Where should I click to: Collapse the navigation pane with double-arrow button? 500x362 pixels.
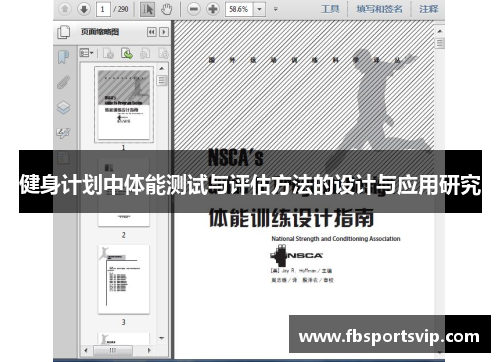click(x=152, y=32)
